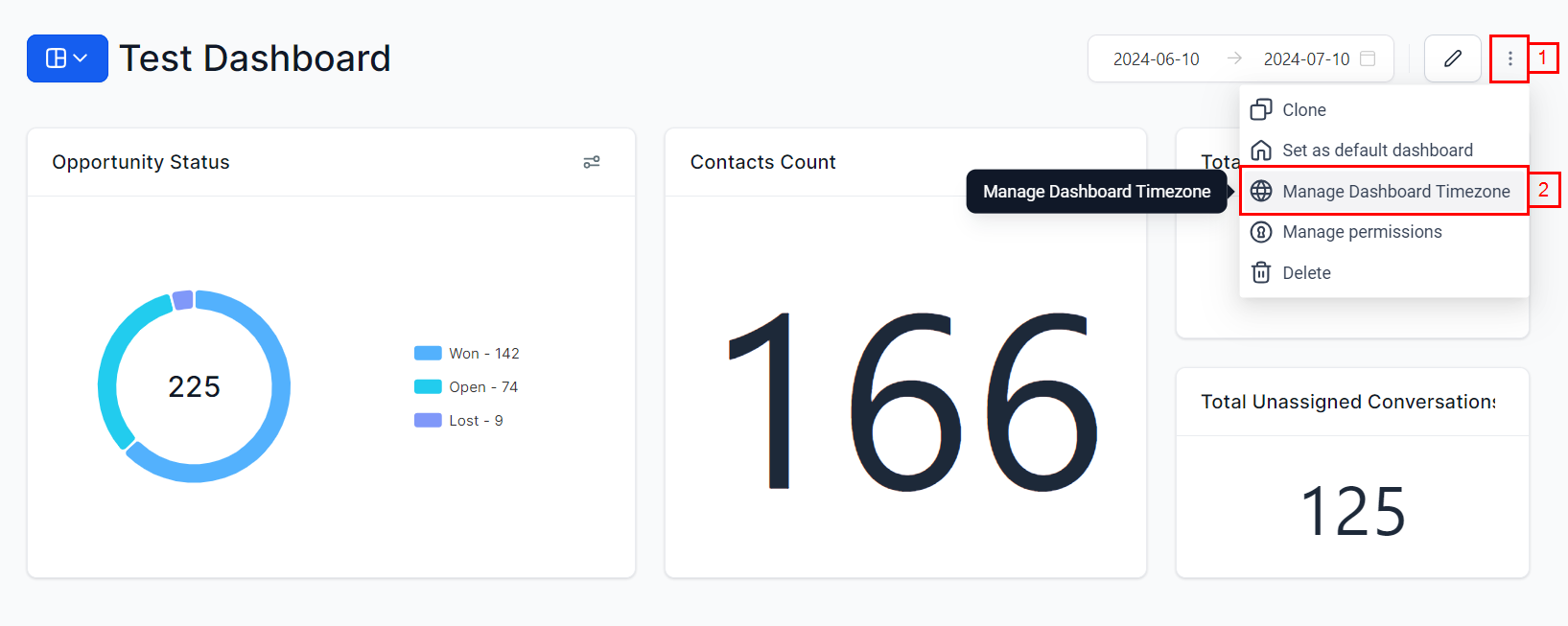This screenshot has width=1568, height=626.
Task: Open the date range calendar icon
Action: [x=1369, y=58]
